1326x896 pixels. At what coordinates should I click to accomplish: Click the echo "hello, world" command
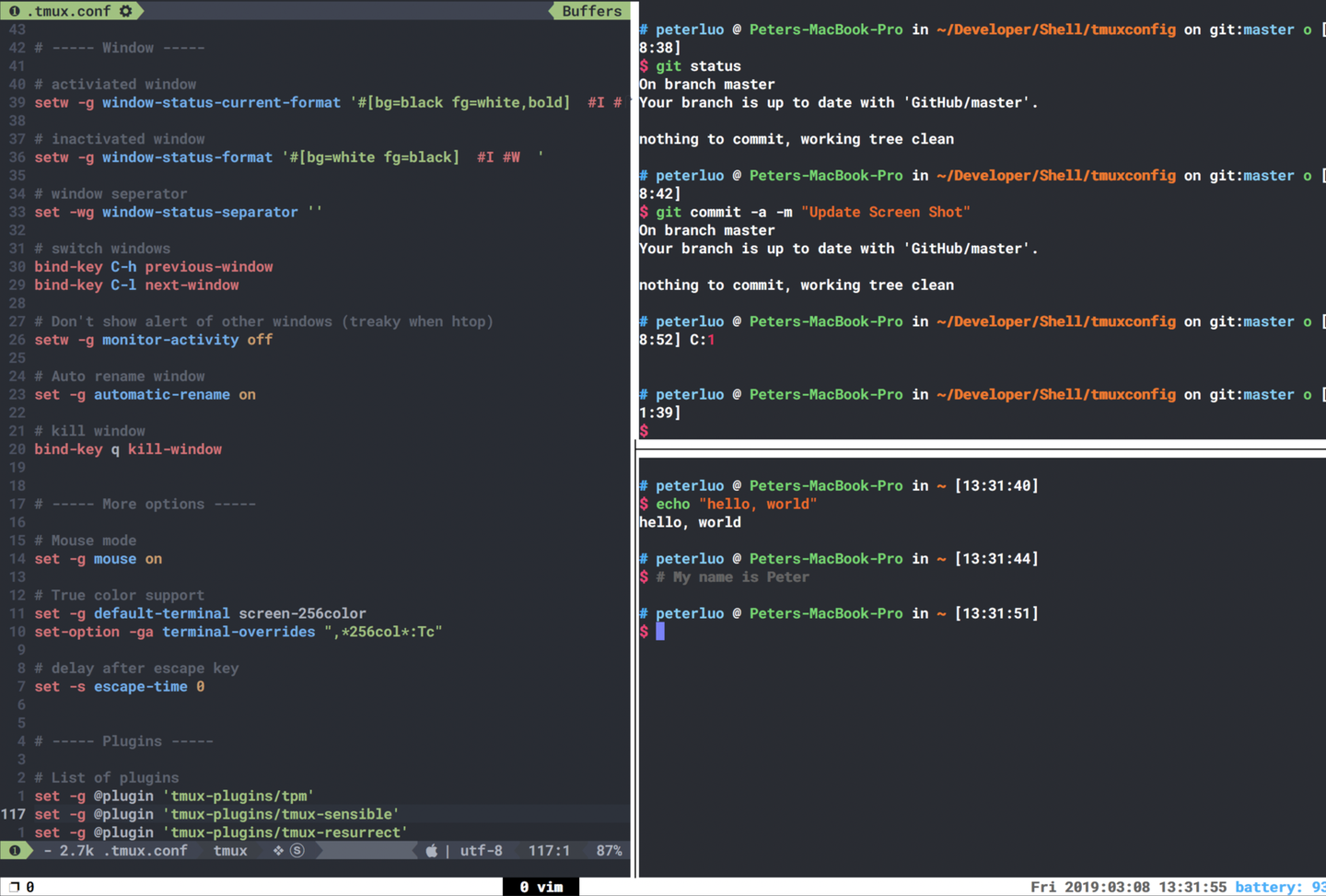pos(737,504)
